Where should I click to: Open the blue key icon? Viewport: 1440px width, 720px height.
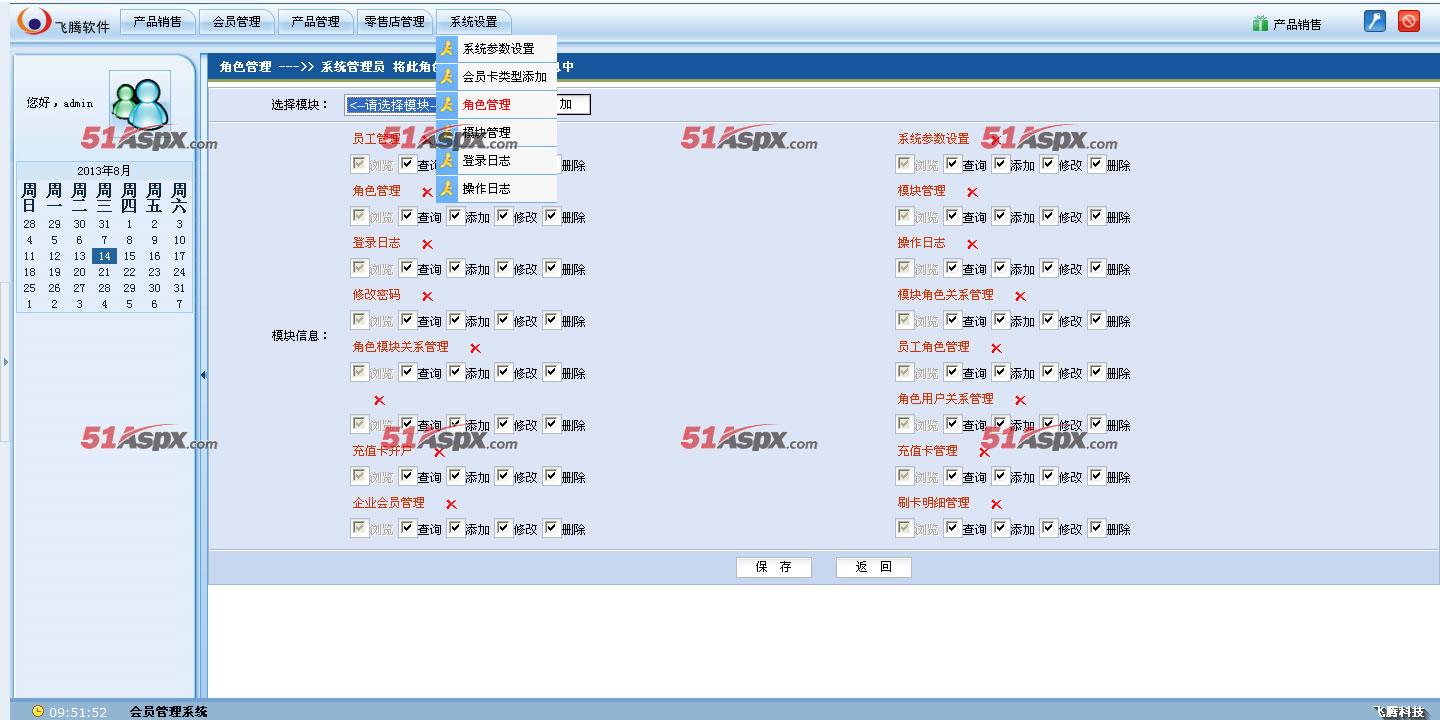[1375, 21]
